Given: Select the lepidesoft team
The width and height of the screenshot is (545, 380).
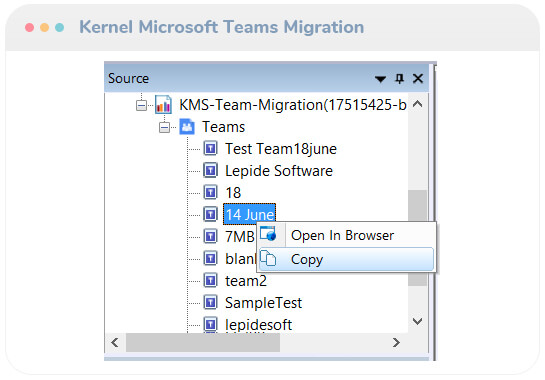Looking at the screenshot, I should click(x=259, y=325).
